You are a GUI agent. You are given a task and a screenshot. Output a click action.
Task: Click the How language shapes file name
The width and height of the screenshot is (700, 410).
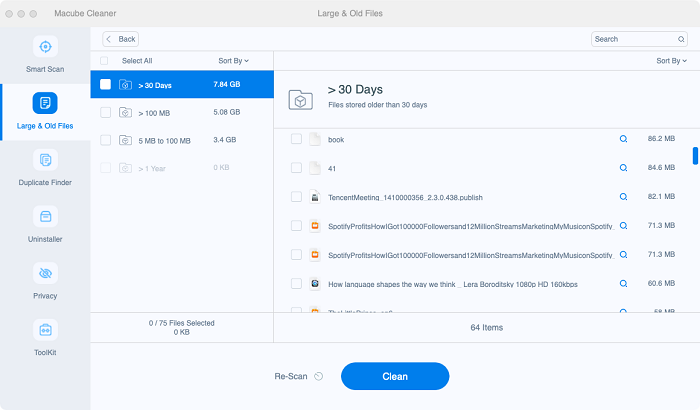[x=453, y=284]
